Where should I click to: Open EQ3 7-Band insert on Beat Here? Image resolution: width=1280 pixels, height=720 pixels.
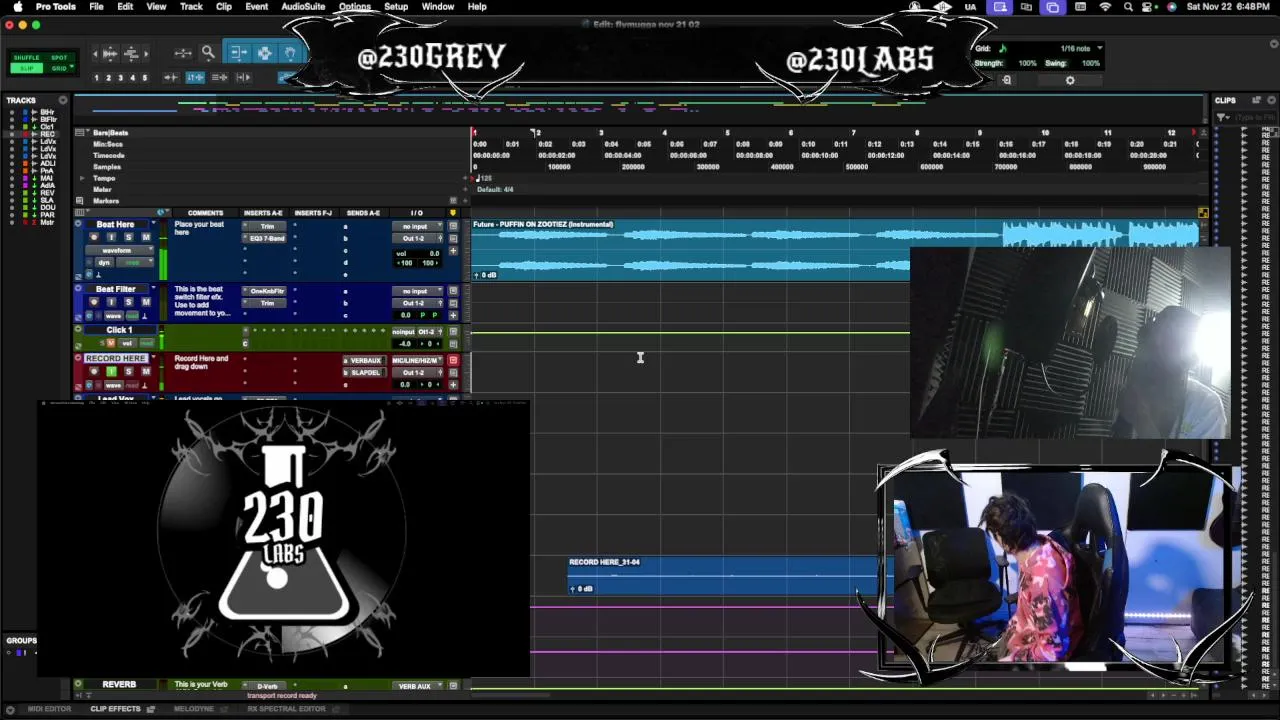pyautogui.click(x=267, y=238)
